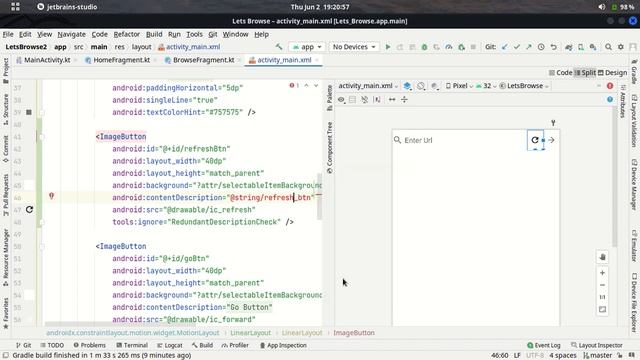The height and width of the screenshot is (360, 640).
Task: Open the Problems tool window
Action: pyautogui.click(x=89, y=345)
